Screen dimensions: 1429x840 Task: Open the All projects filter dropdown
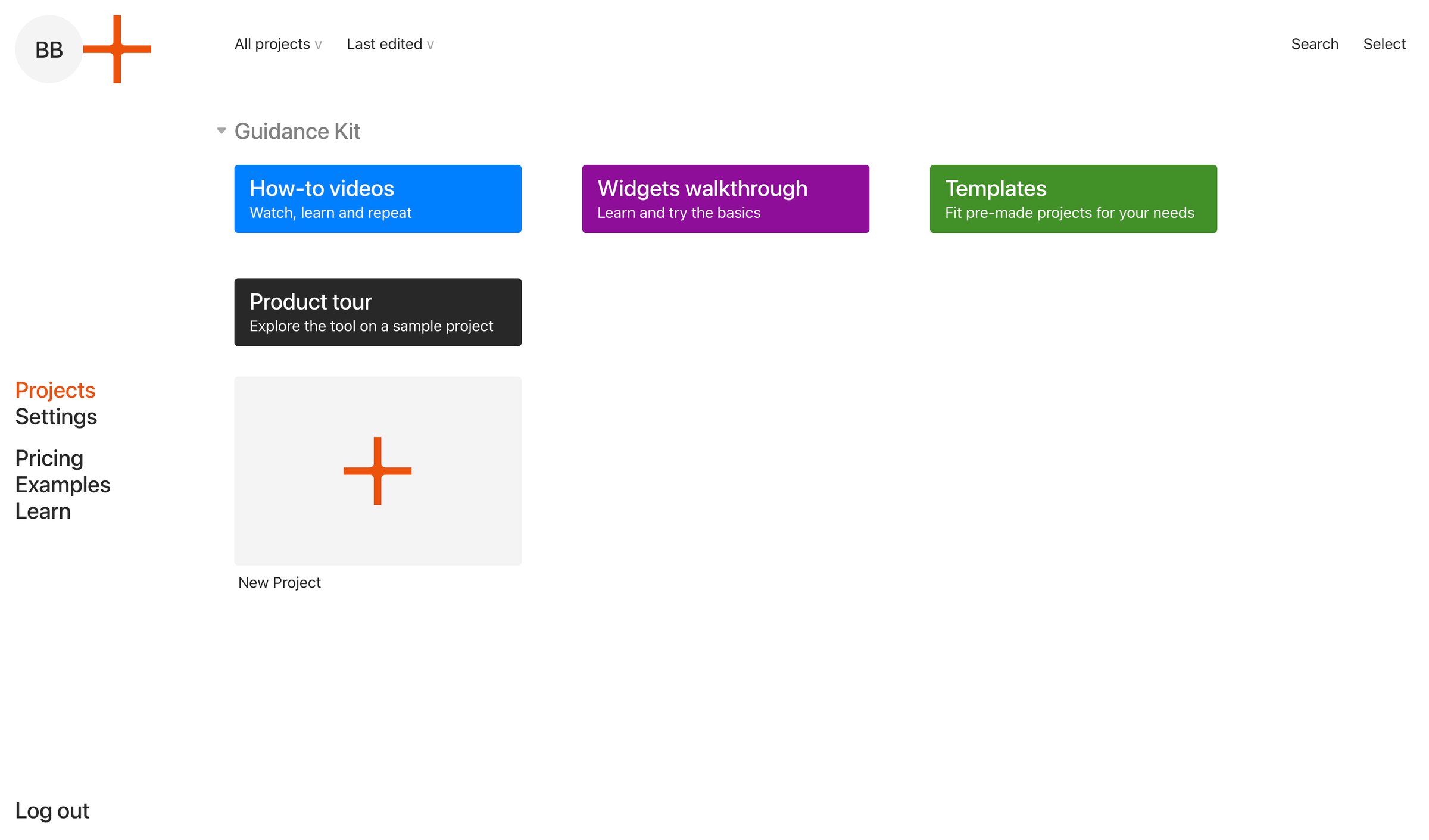tap(278, 44)
